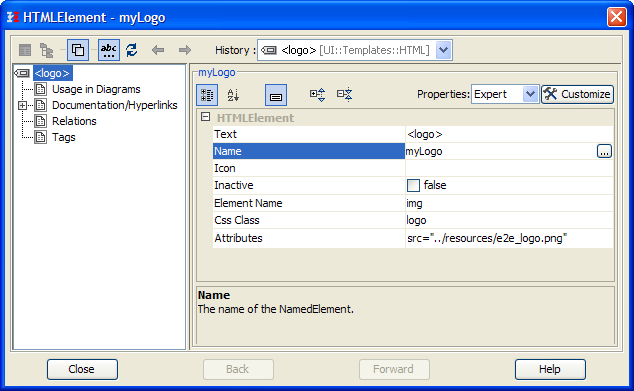
Task: Click the ellipsis button for Name field
Action: (604, 151)
